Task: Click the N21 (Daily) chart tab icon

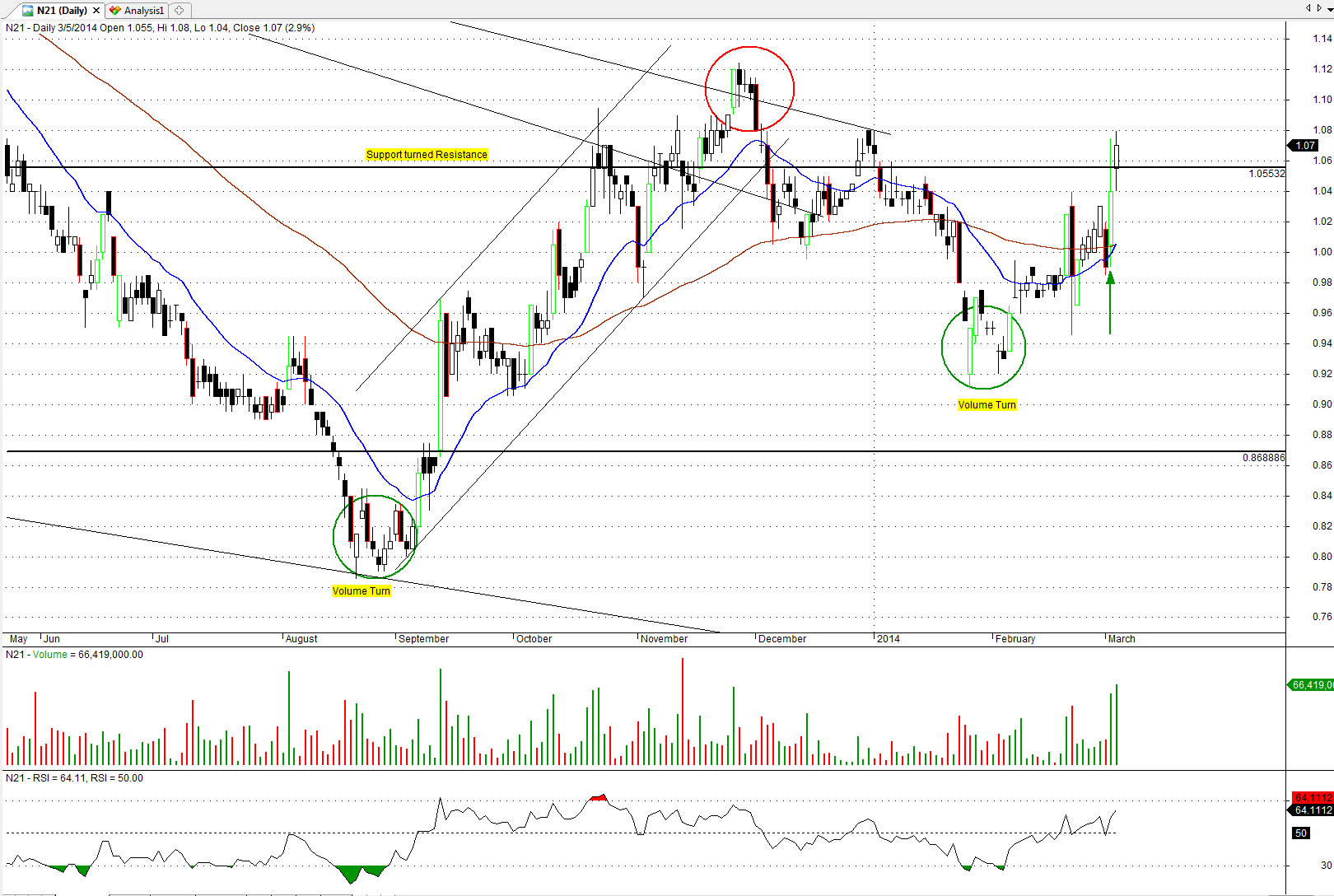Action: click(x=28, y=11)
